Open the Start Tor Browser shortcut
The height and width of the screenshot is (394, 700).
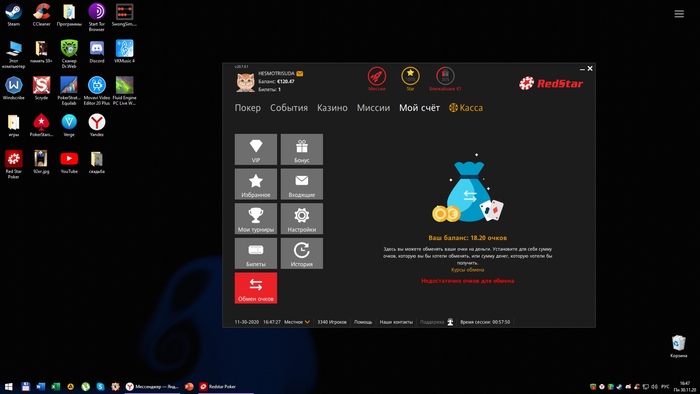[96, 17]
